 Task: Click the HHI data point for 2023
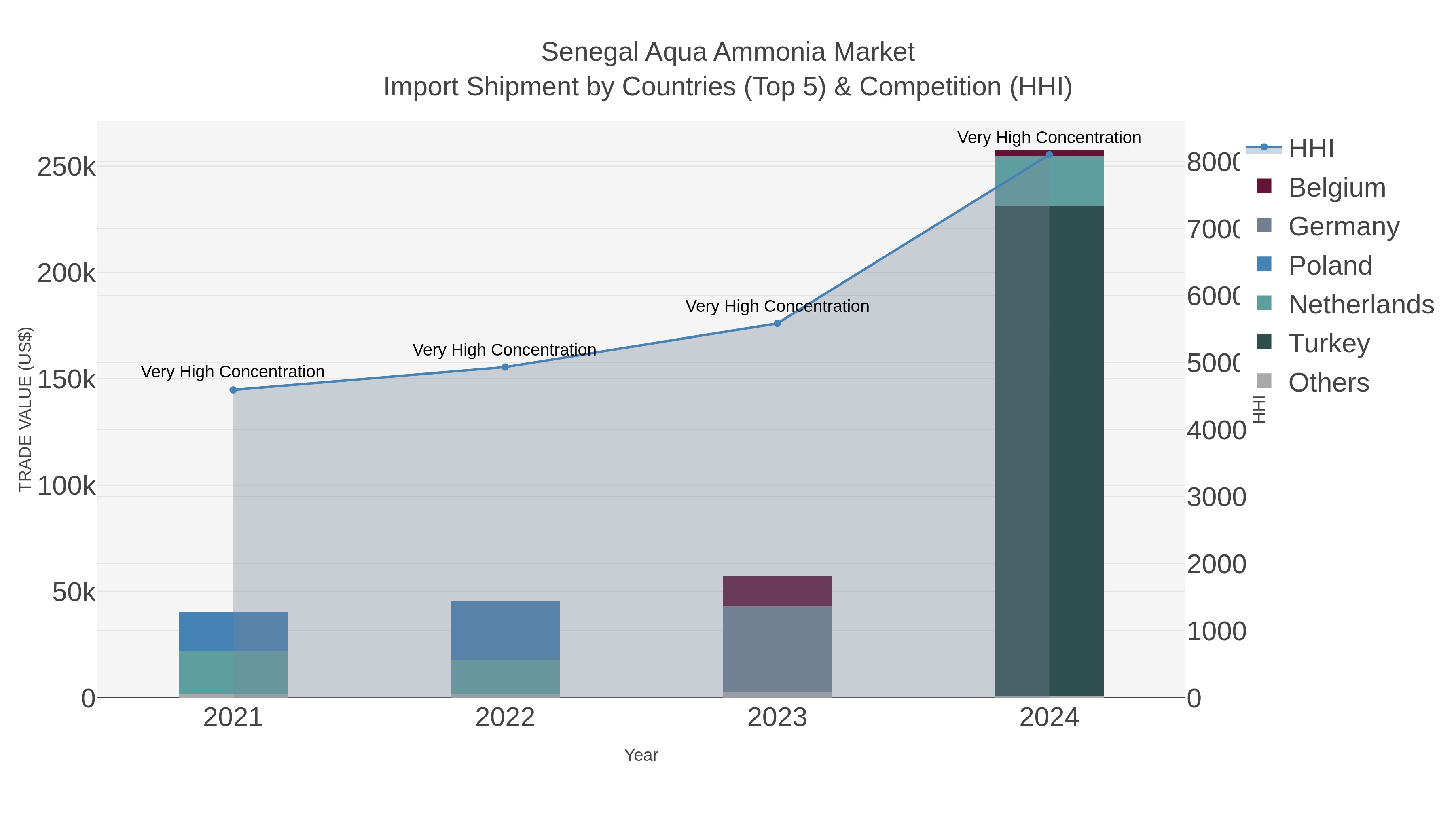pos(777,323)
